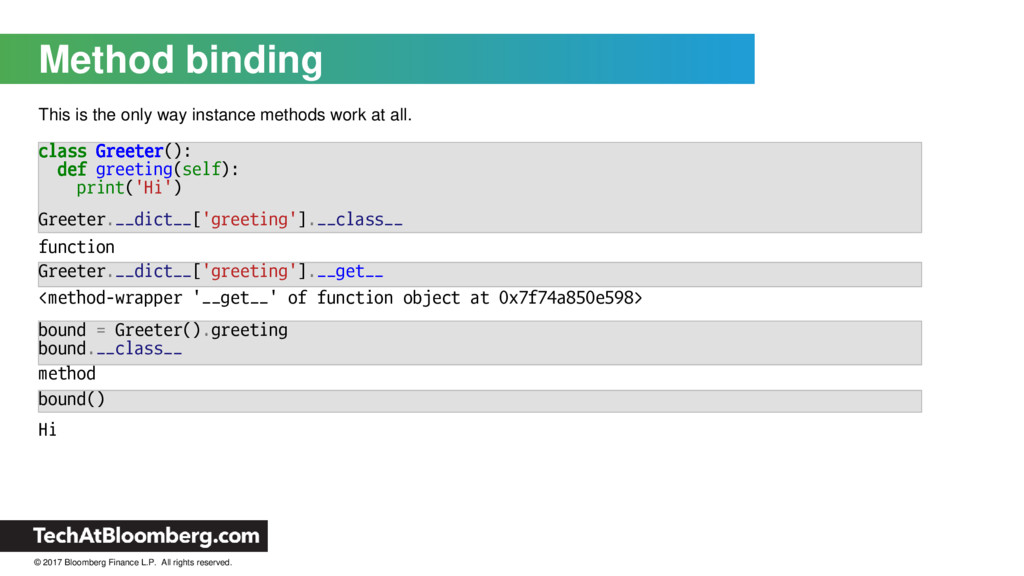Click 'greeting' string in __get__ cell

tap(249, 271)
